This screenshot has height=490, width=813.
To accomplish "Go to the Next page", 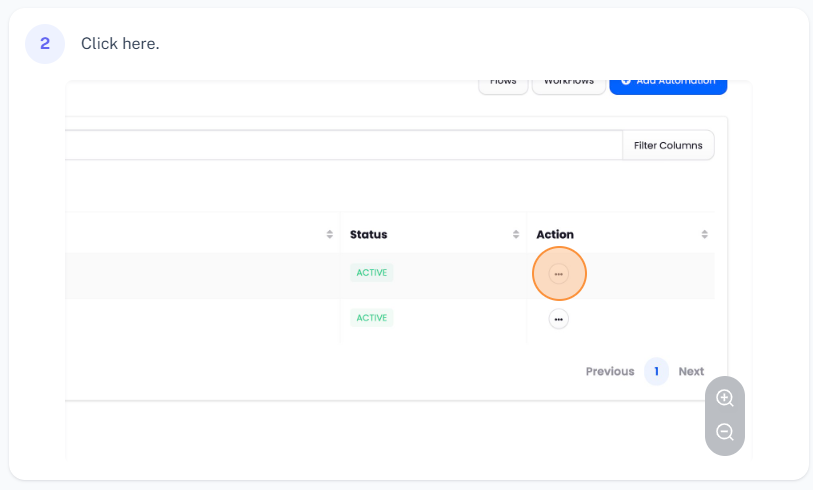I will (x=691, y=371).
